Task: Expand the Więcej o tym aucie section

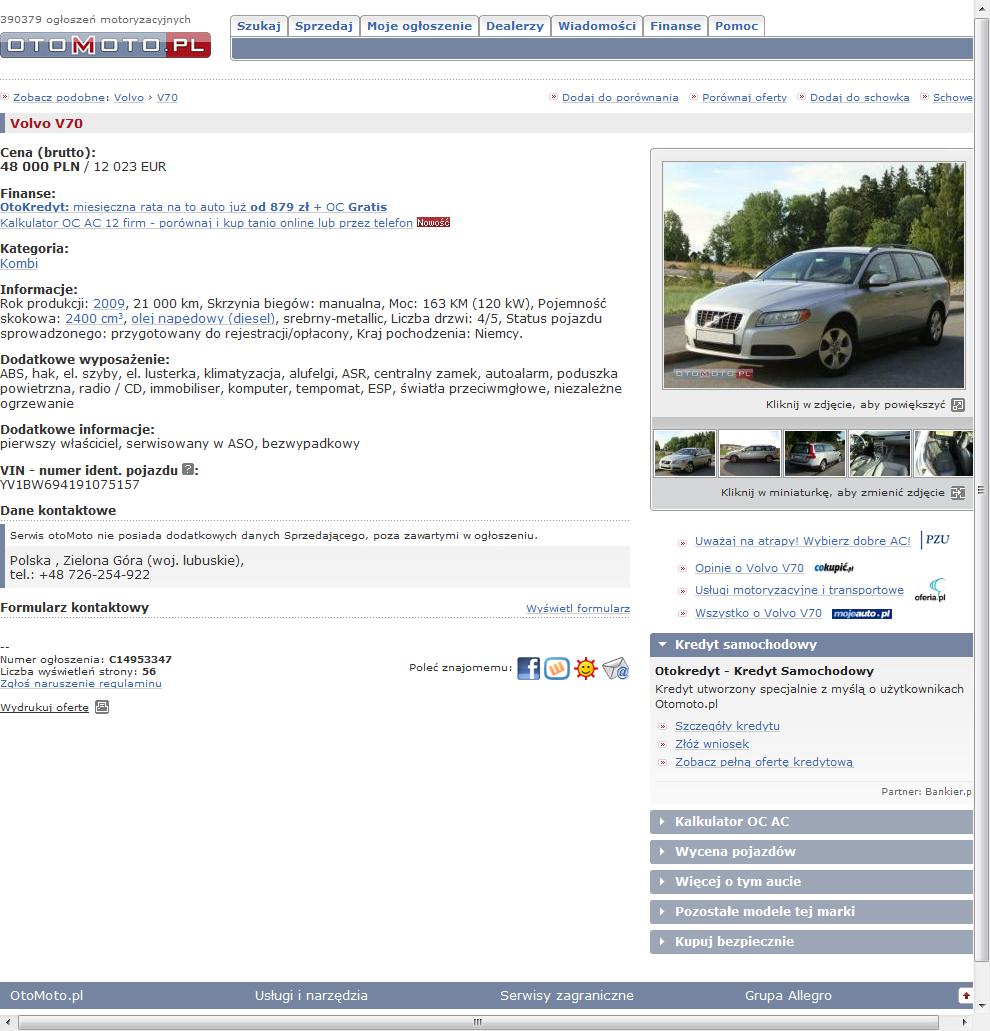Action: [x=811, y=882]
